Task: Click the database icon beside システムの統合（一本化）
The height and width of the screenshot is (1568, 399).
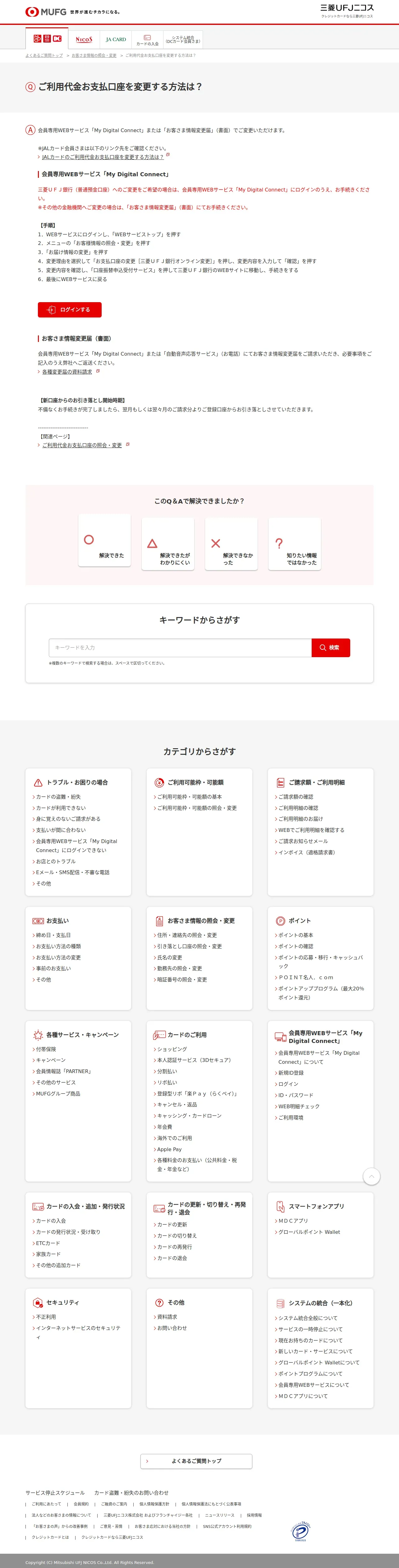Action: 280,1303
